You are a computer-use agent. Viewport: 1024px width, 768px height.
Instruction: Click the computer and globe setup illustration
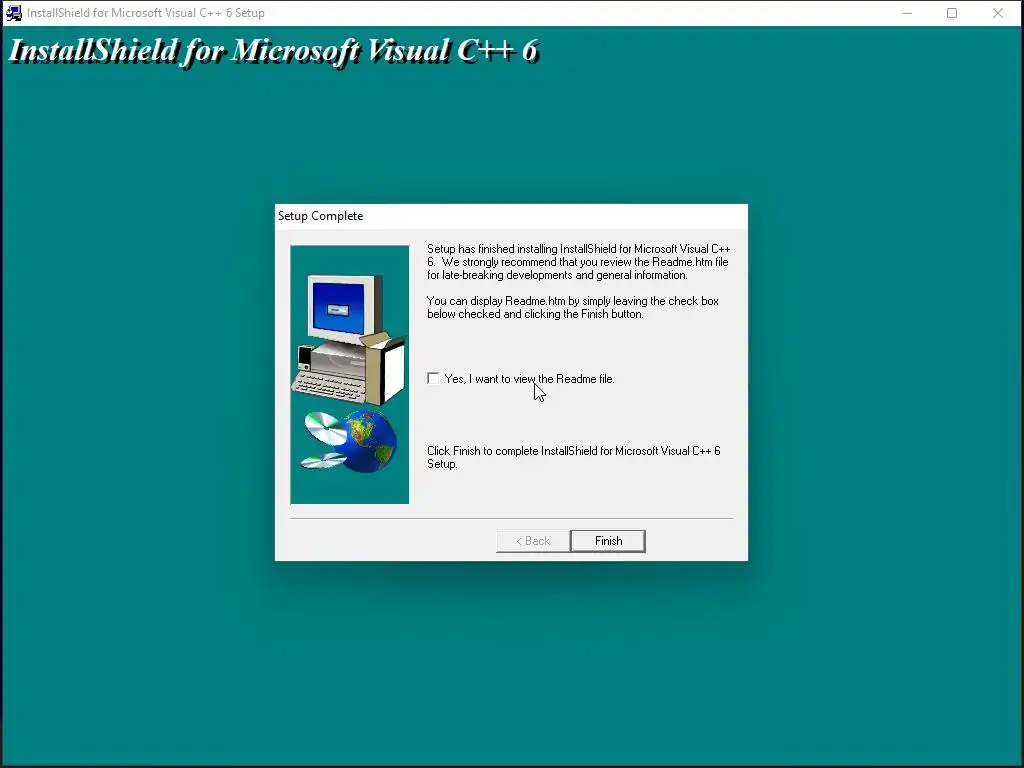click(349, 375)
